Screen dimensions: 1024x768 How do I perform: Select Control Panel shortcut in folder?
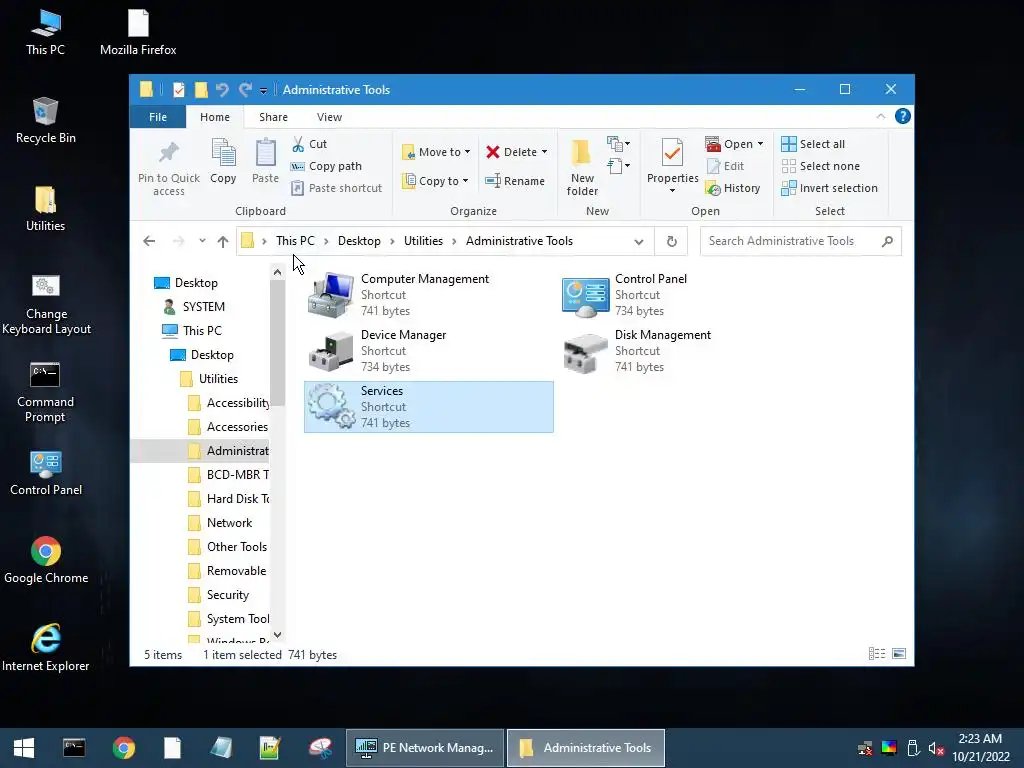tap(682, 295)
